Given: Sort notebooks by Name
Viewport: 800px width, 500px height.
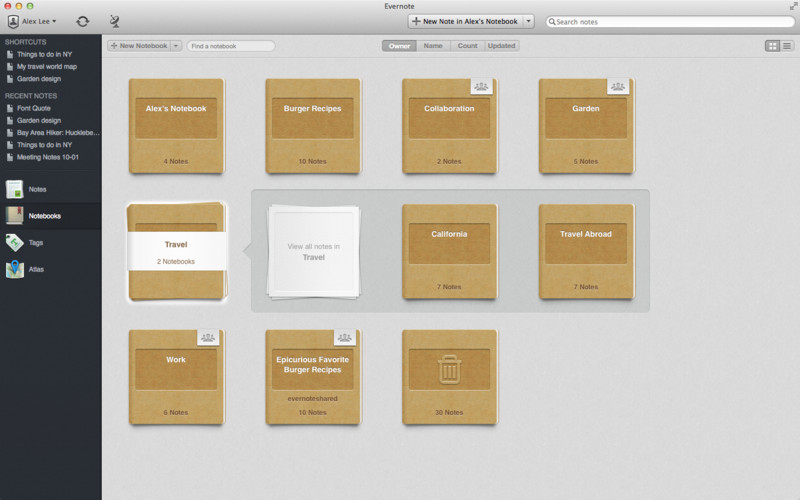Looking at the screenshot, I should click(x=433, y=46).
